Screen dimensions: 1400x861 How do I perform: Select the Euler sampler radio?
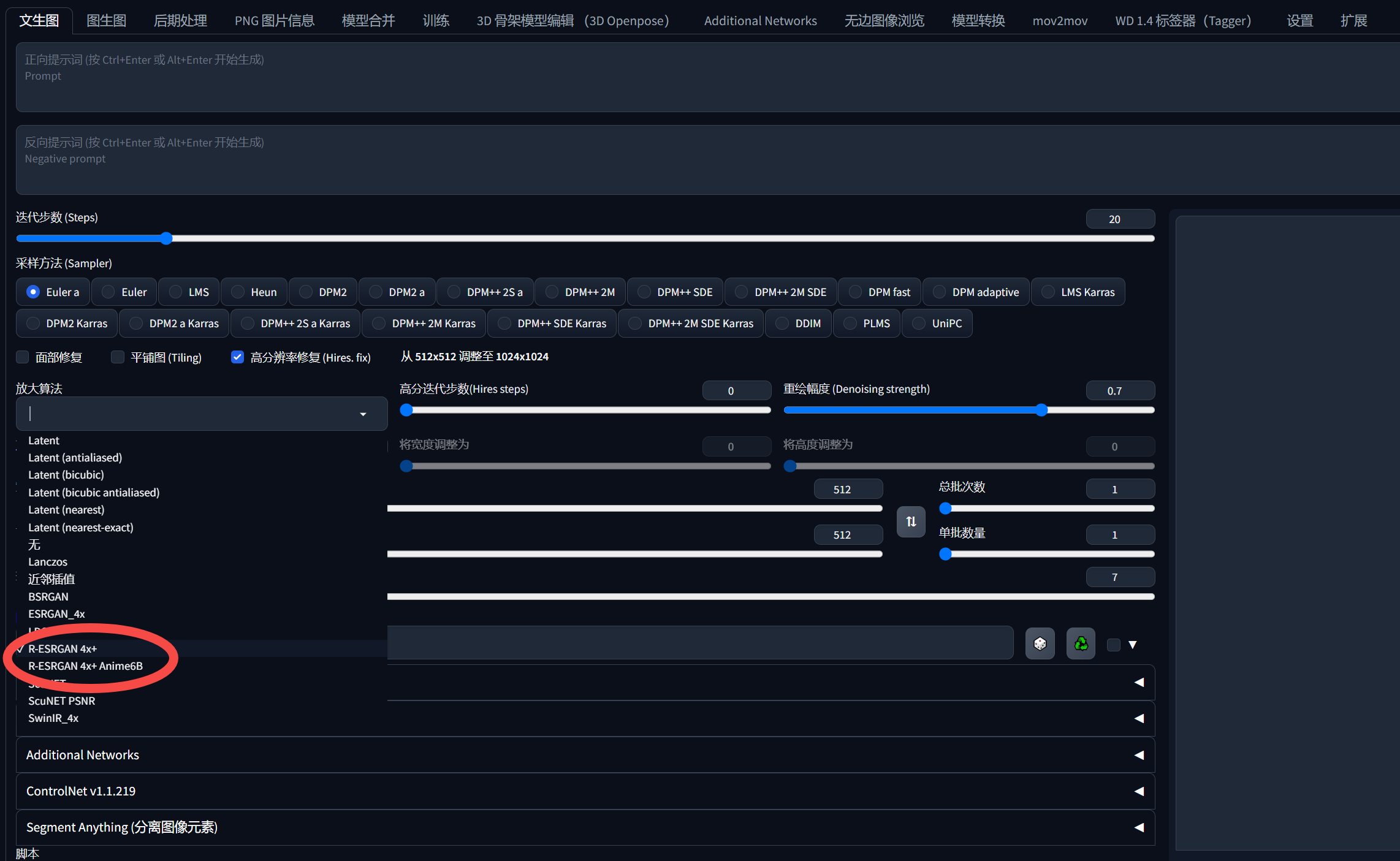point(124,292)
